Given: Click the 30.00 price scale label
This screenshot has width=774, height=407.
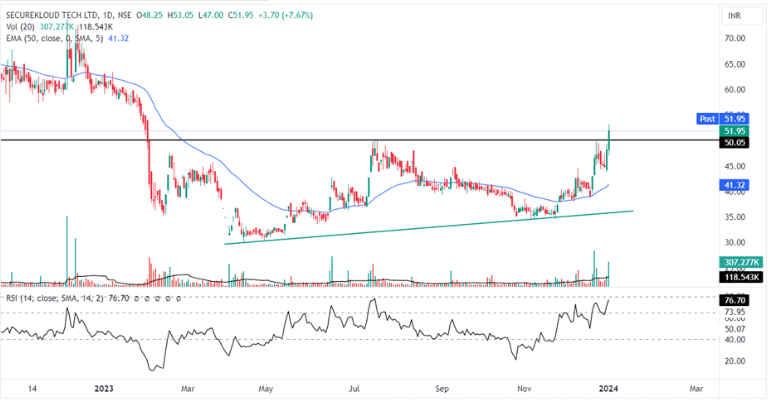Looking at the screenshot, I should point(734,243).
